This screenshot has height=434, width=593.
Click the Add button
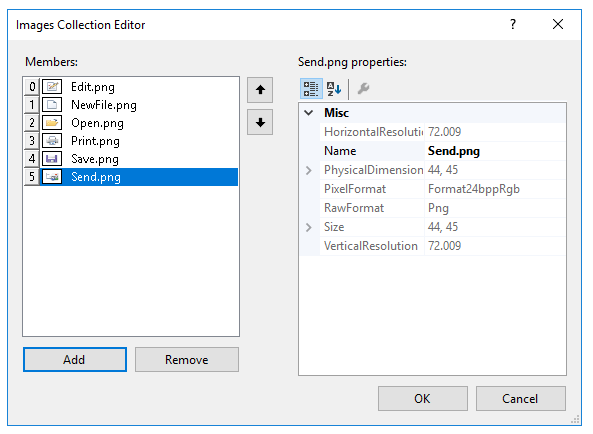coord(75,360)
